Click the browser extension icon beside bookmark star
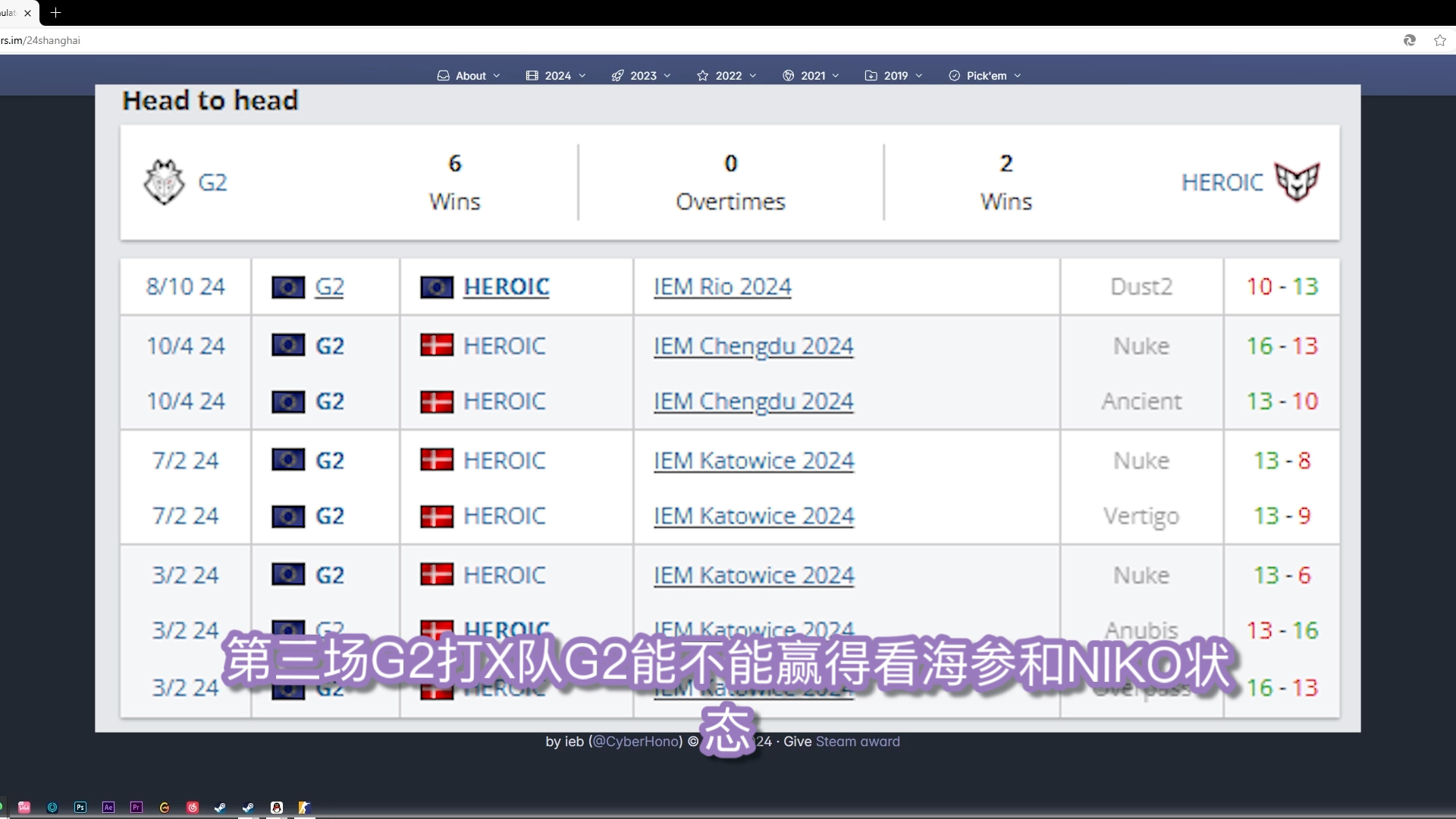Viewport: 1456px width, 819px height. click(1410, 40)
